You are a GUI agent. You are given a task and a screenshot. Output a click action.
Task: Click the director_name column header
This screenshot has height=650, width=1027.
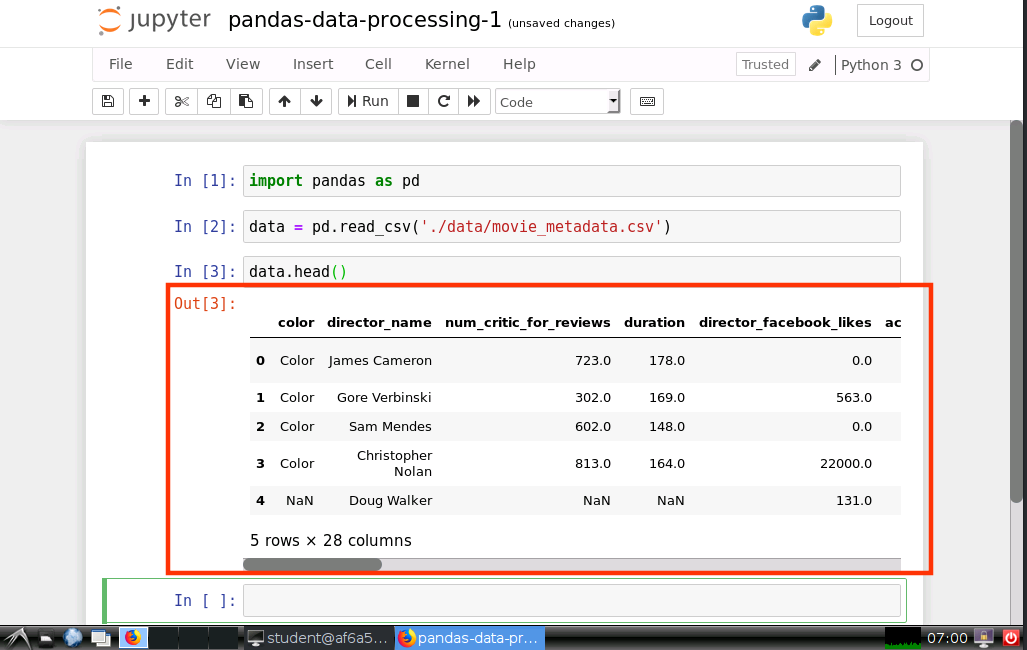pos(379,322)
